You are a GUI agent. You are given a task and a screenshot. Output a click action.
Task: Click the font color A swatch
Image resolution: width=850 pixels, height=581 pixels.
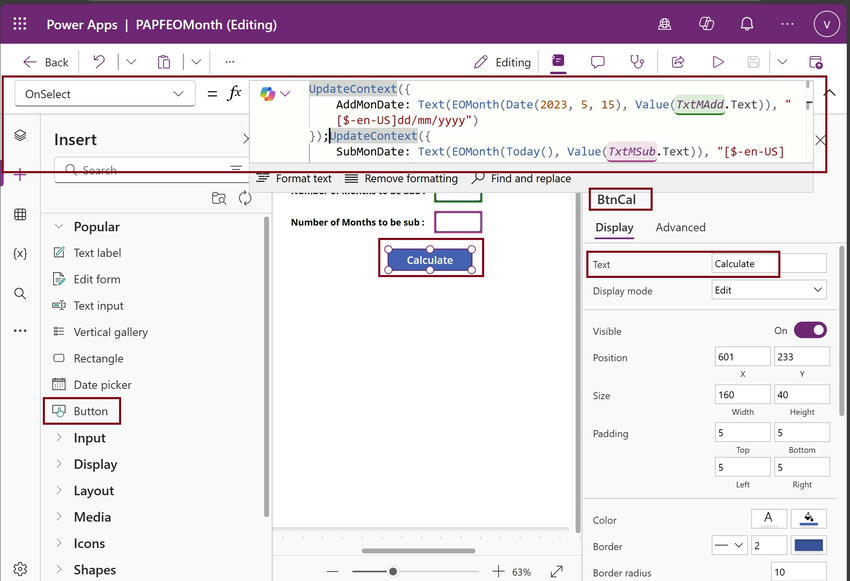pyautogui.click(x=768, y=519)
